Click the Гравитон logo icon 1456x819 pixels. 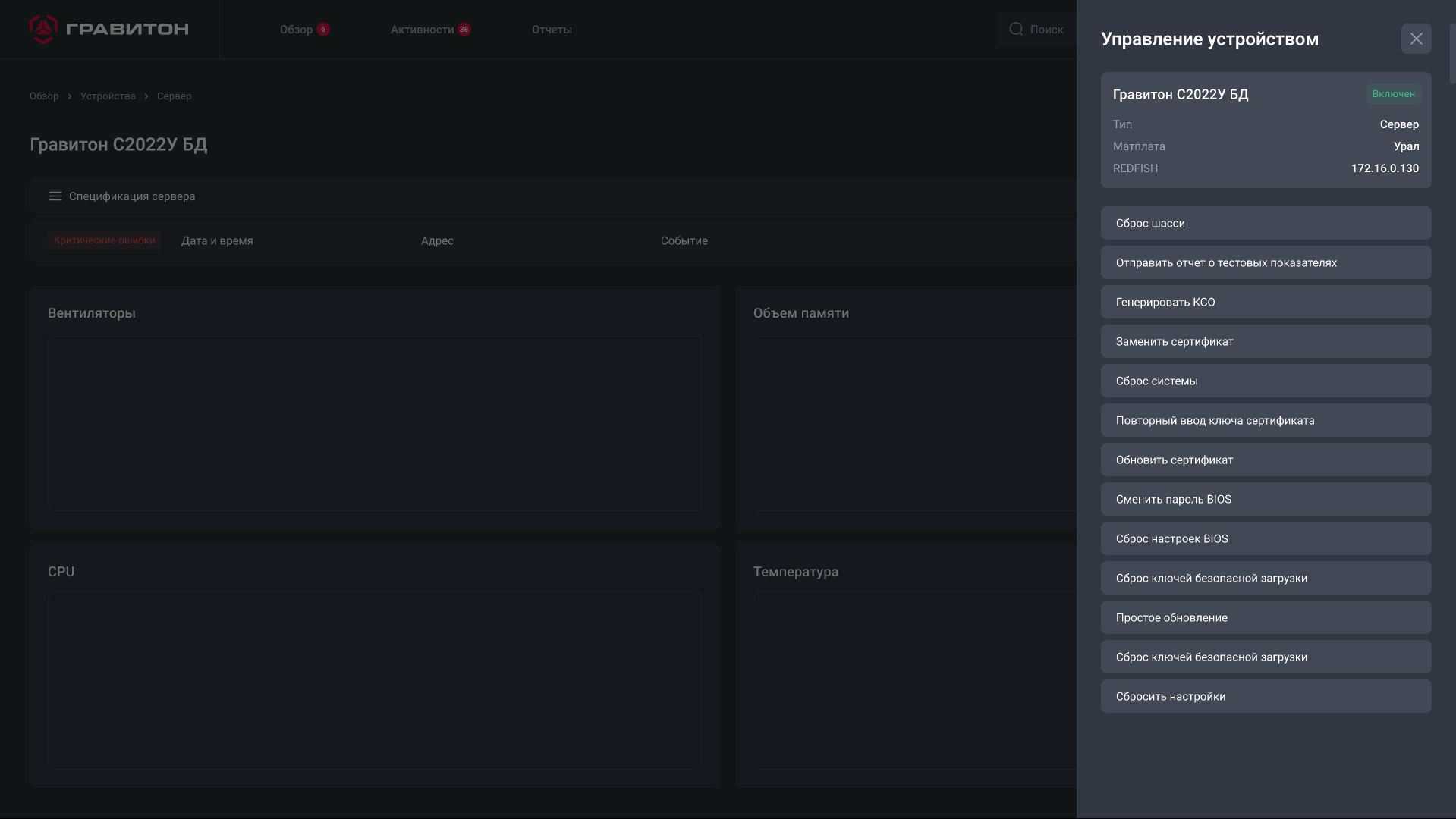coord(43,29)
